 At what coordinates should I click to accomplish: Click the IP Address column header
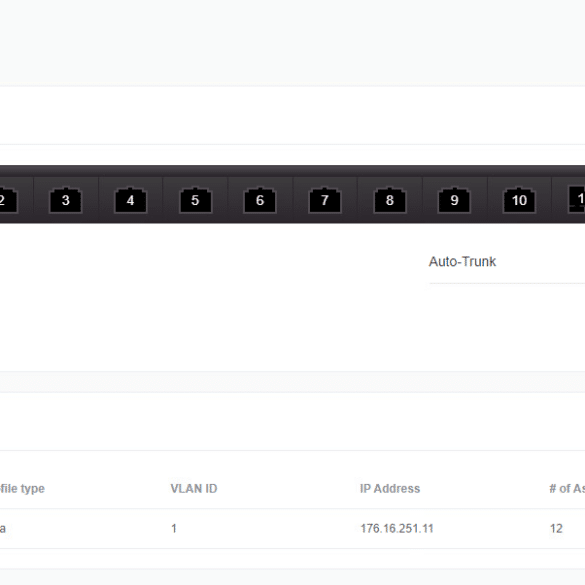[390, 488]
